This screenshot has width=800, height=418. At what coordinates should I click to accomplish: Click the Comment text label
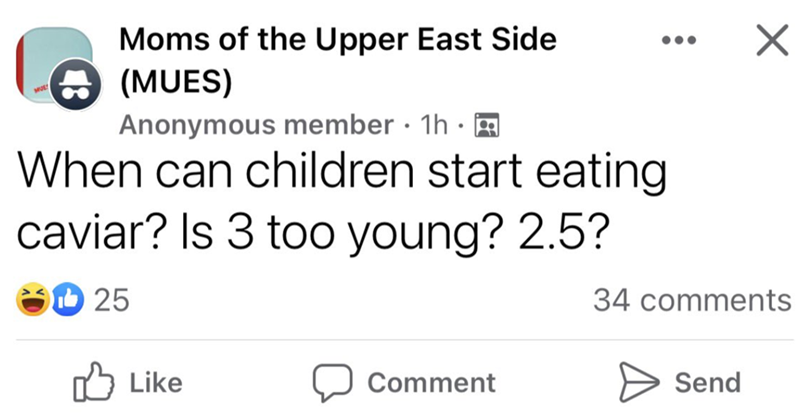click(431, 382)
